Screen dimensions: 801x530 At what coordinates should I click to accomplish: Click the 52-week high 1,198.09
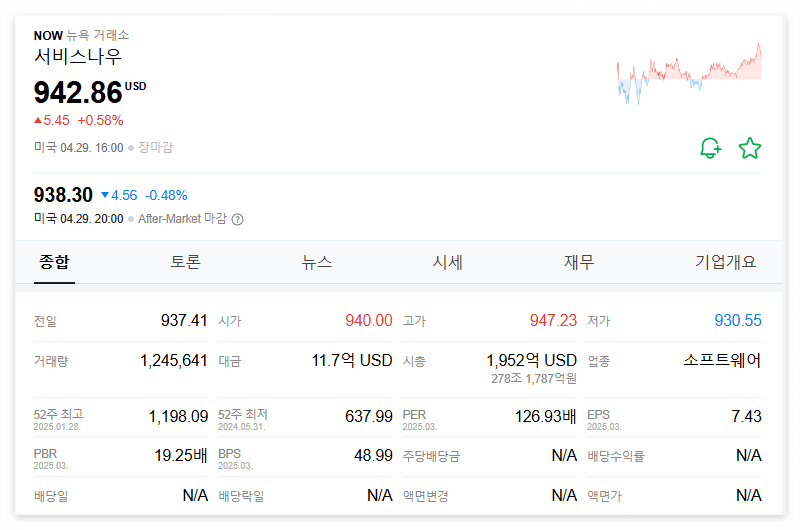178,417
